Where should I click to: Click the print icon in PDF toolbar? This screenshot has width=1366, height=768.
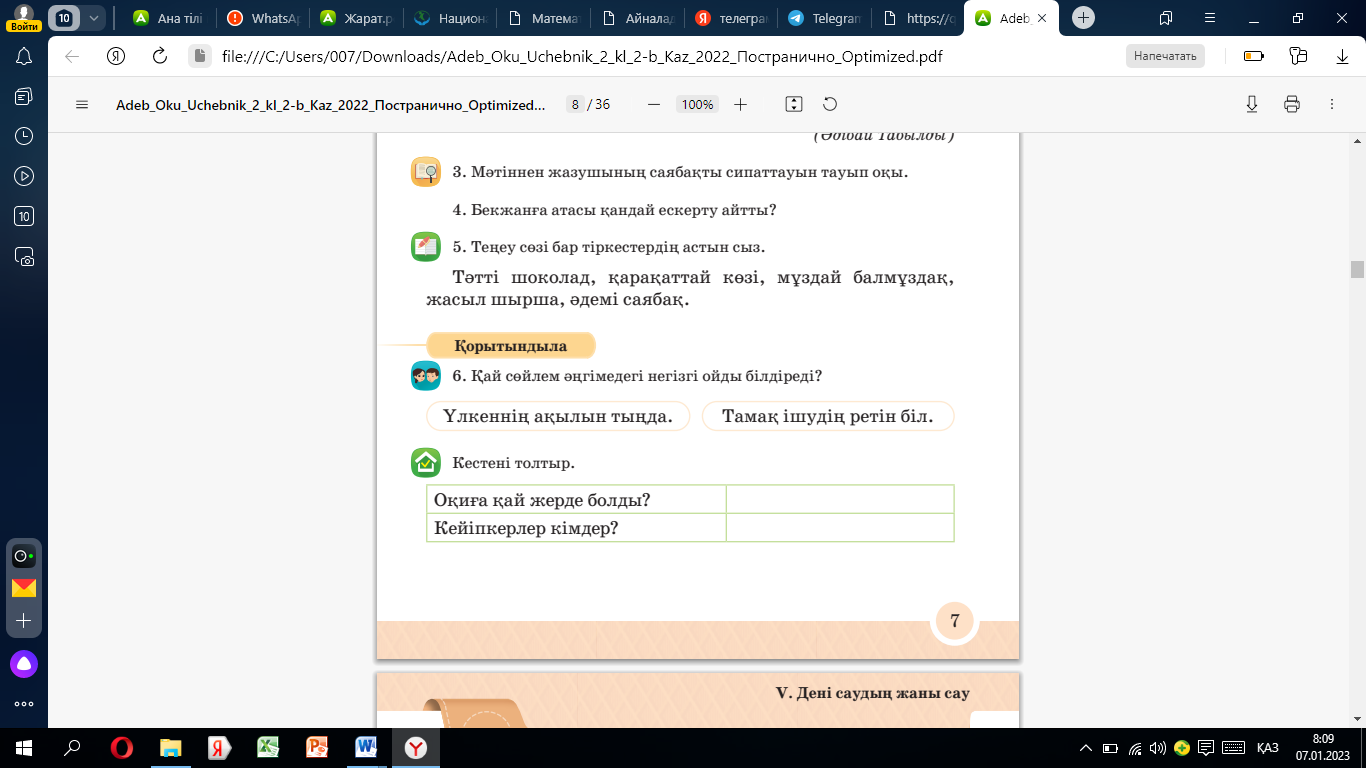click(1292, 104)
